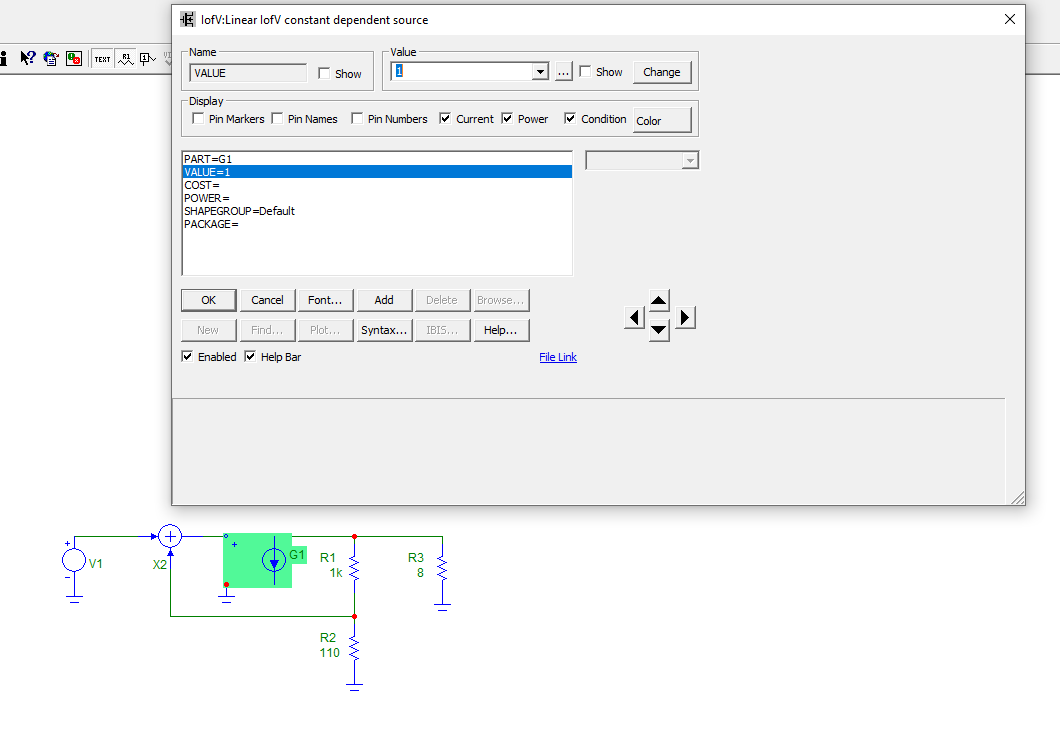
Task: Select the X2 summing junction symbol
Action: coord(170,536)
